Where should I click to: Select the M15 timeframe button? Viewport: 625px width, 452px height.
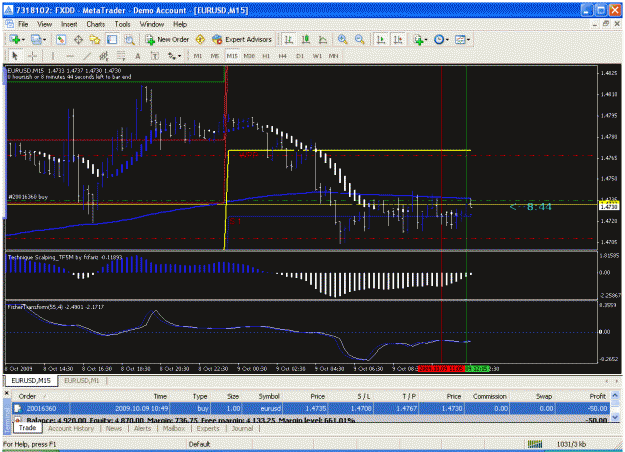click(232, 56)
